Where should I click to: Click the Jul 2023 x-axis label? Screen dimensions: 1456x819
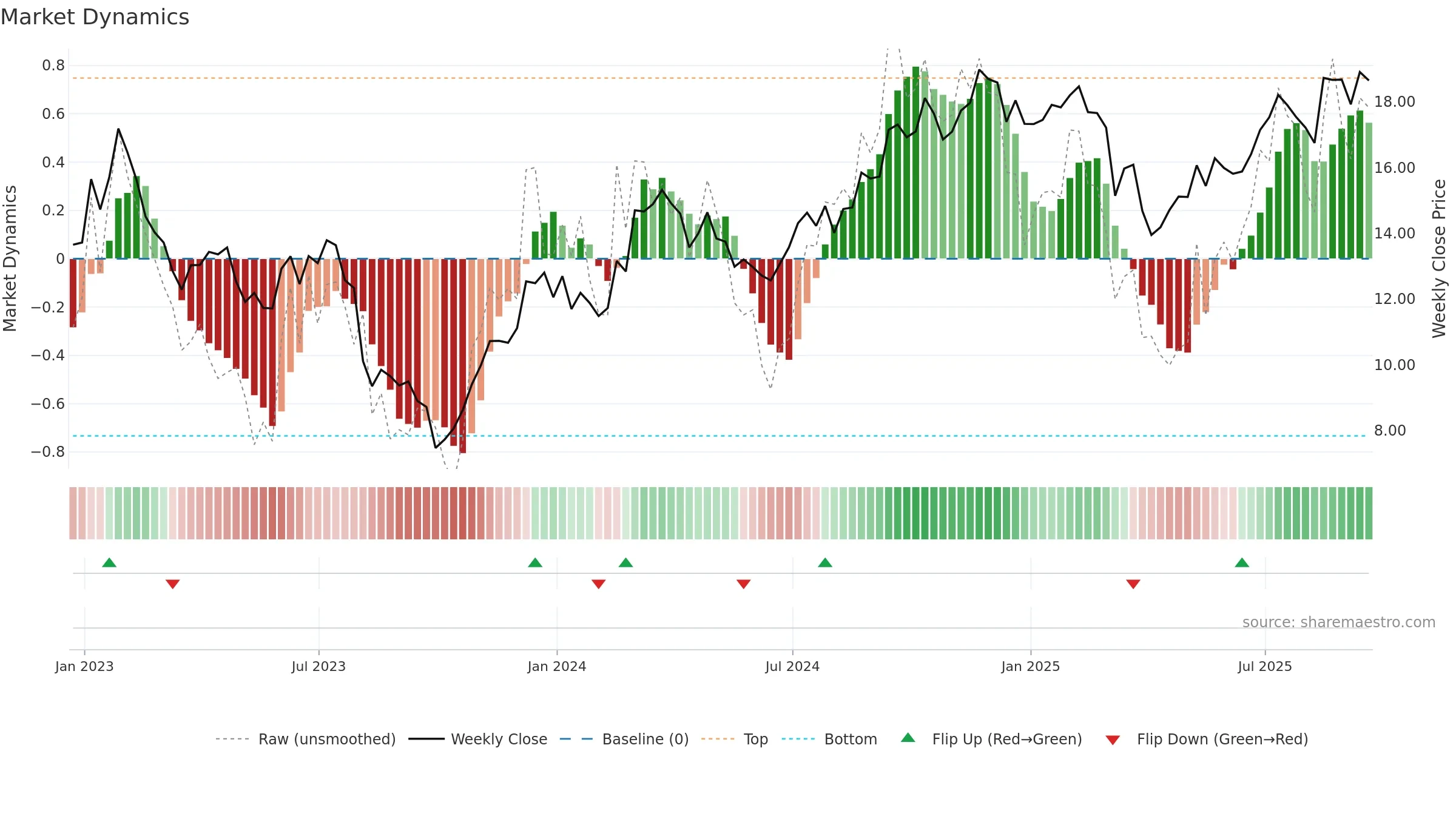click(x=318, y=666)
